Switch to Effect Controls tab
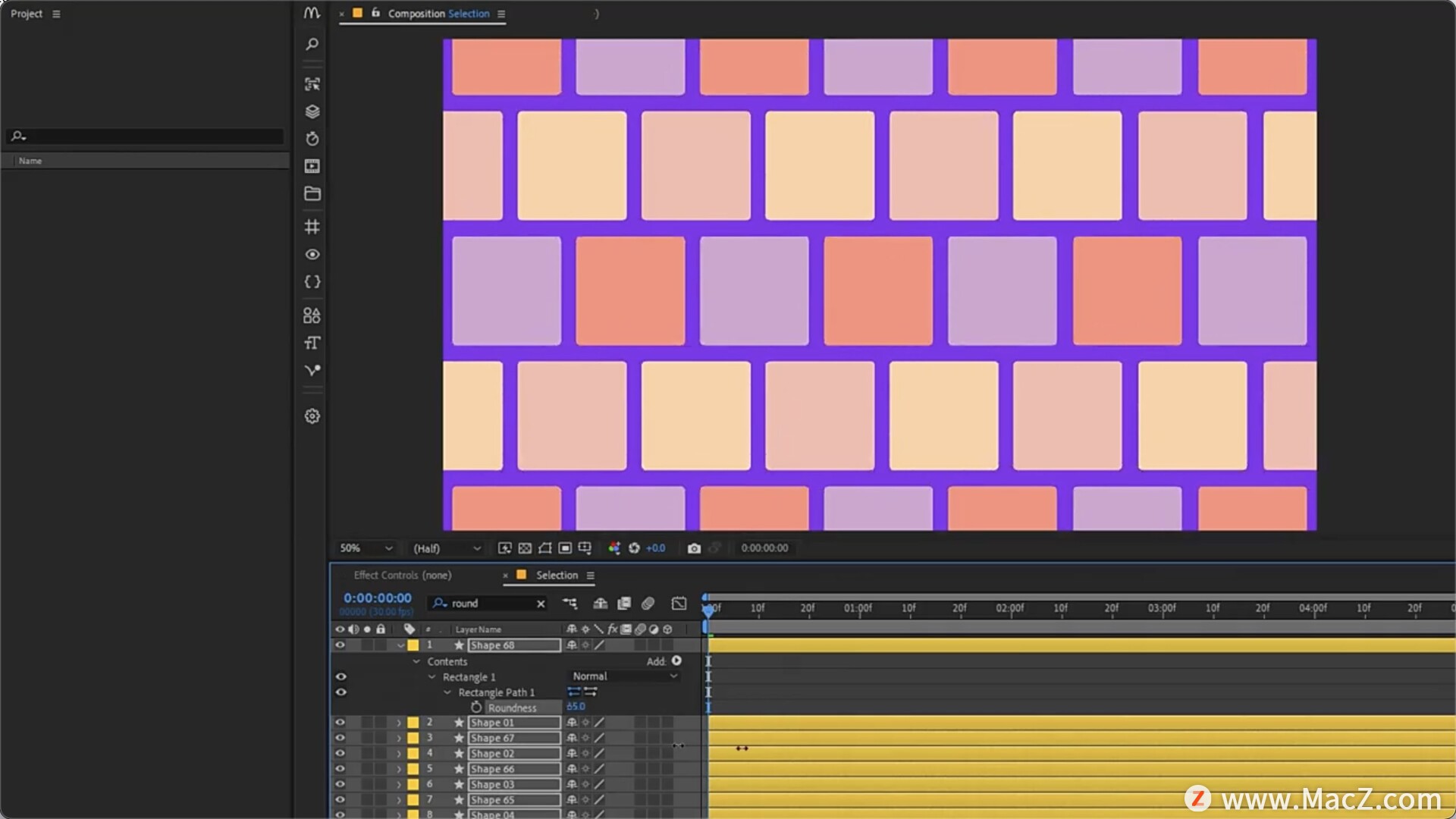The height and width of the screenshot is (819, 1456). point(402,576)
